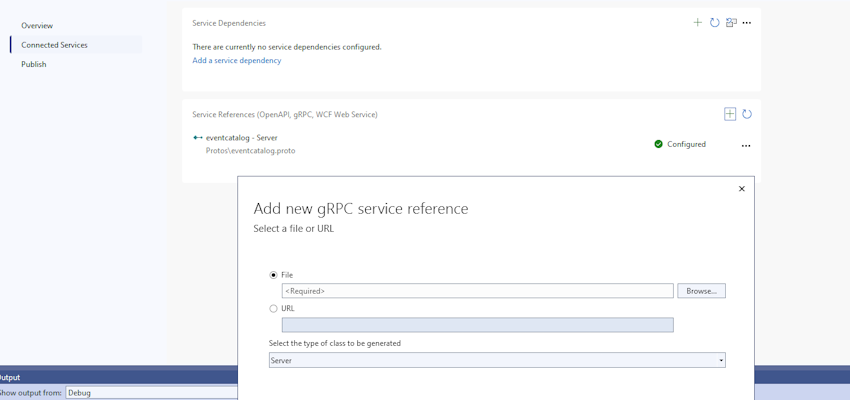Open Service Dependencies more options ellipsis

coord(746,23)
